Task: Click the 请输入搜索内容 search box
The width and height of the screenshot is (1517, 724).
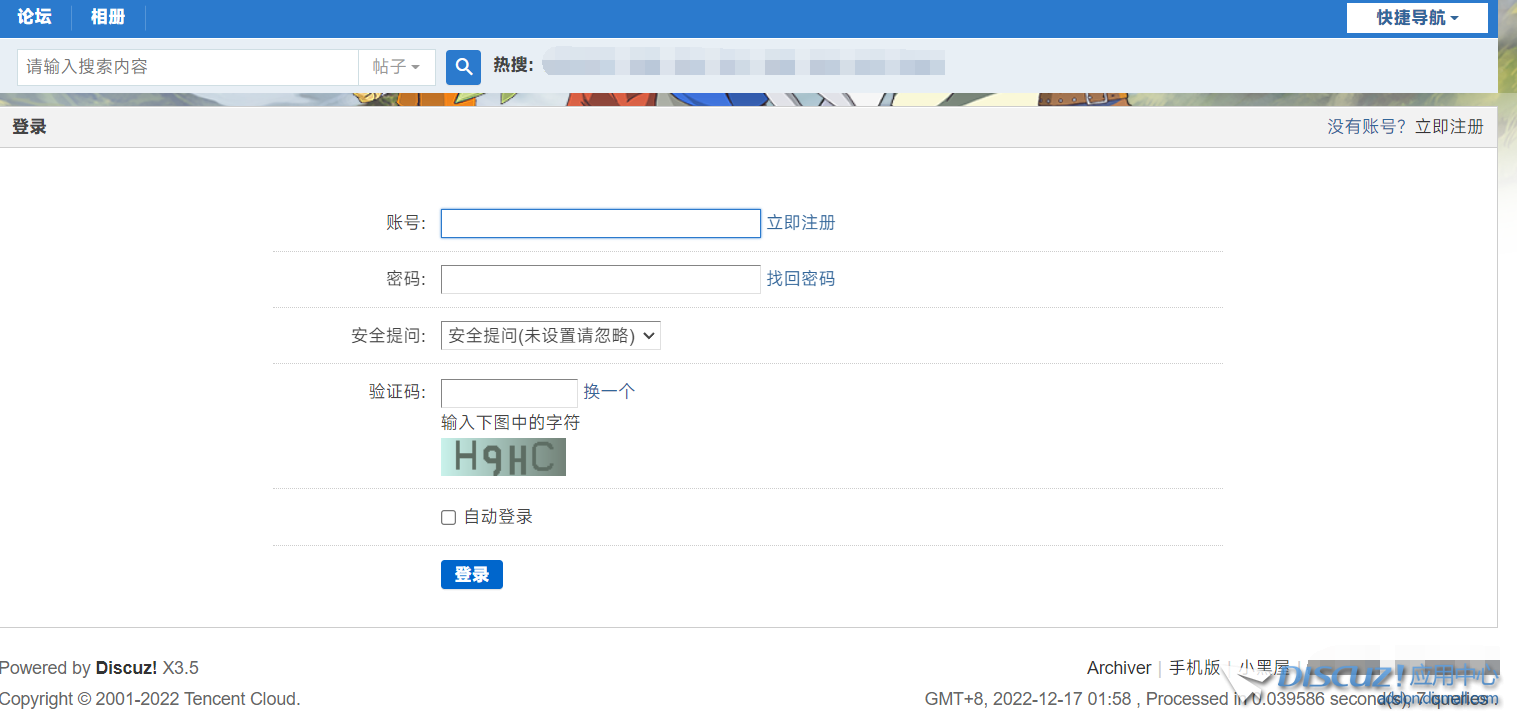Action: [187, 67]
